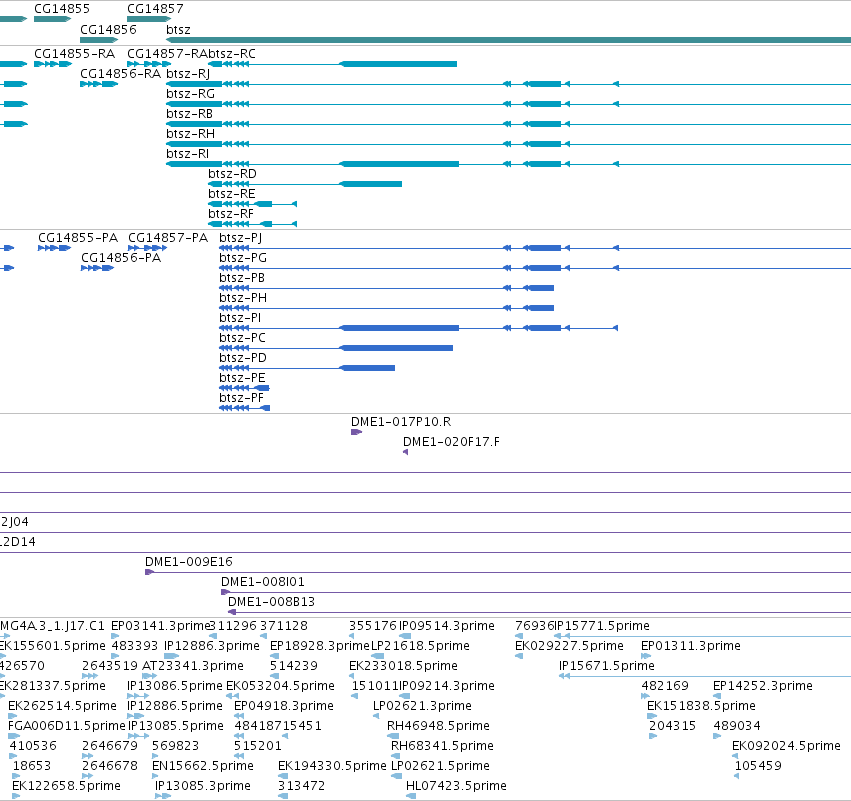Click EST label EK155601.5prime

[53, 646]
